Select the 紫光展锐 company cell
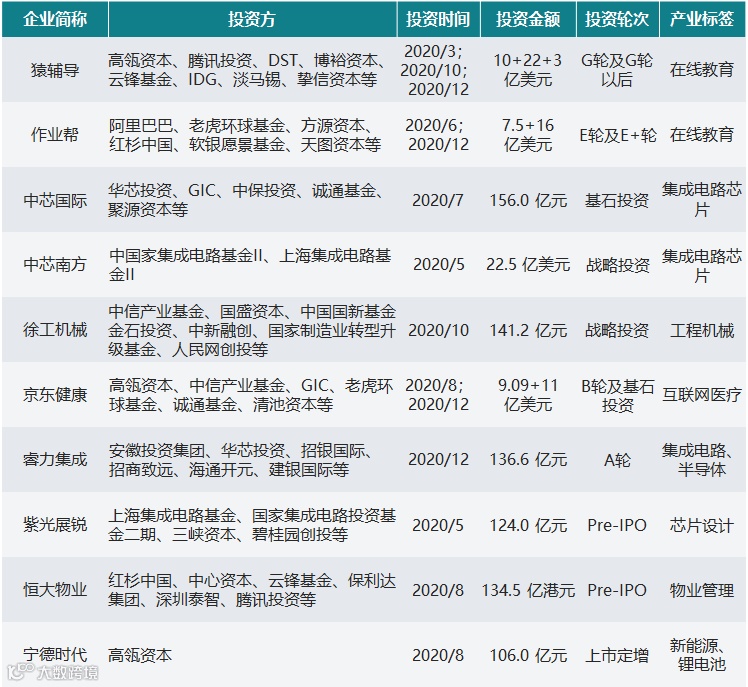Image resolution: width=748 pixels, height=687 pixels. tap(55, 525)
